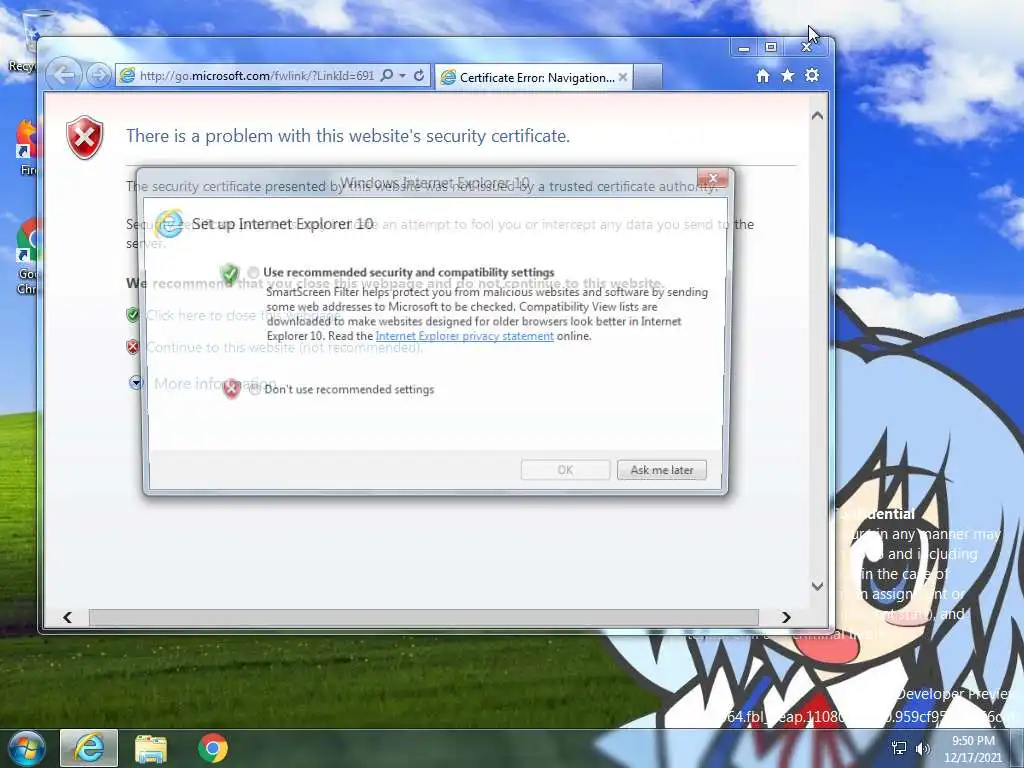Click the OK button in setup dialog
Screen dimensions: 1024x768
565,470
